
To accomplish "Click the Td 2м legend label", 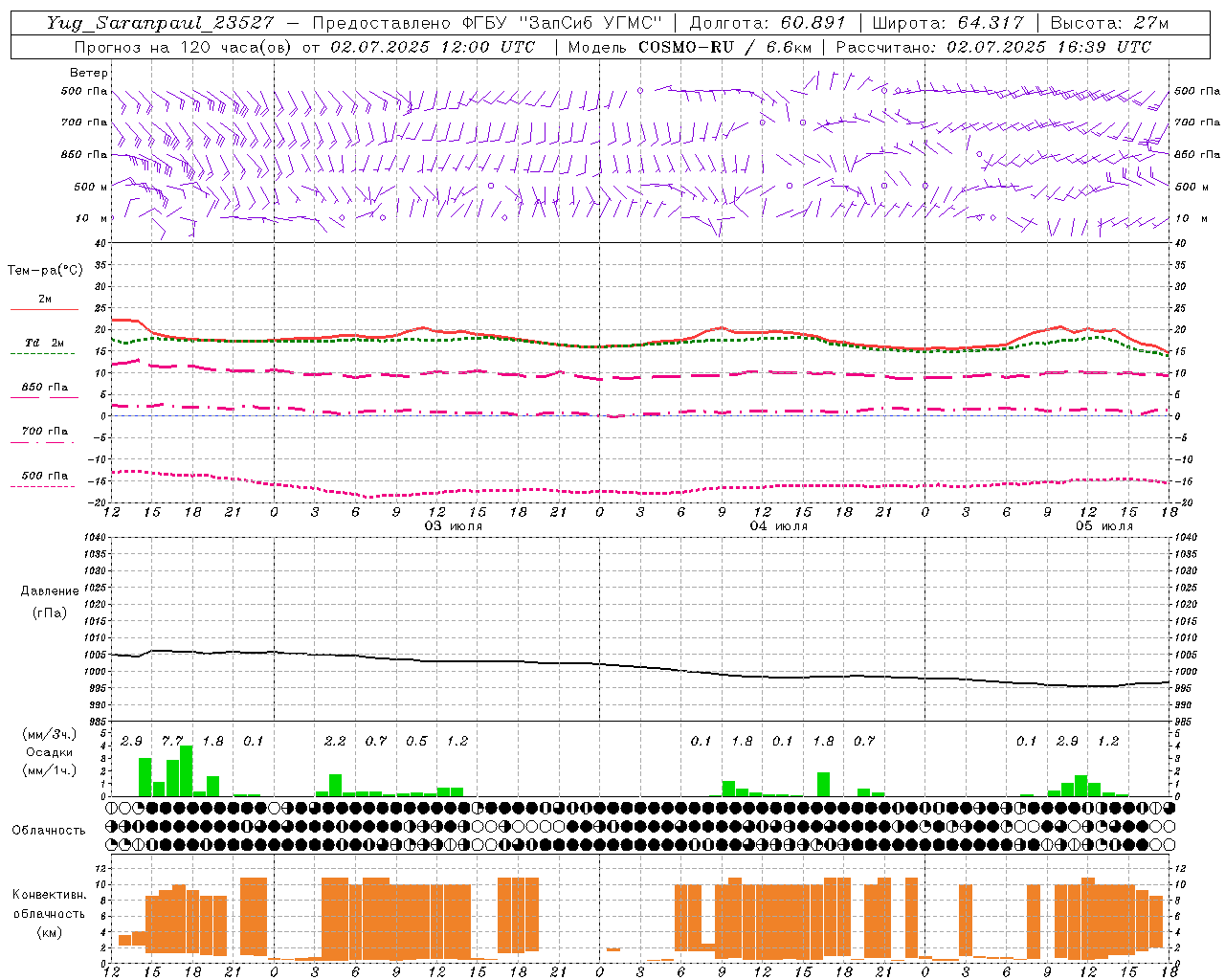I will coord(44,343).
